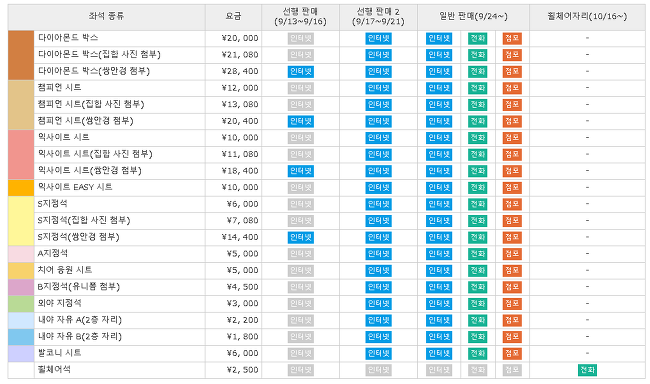Click the 휠체어자리 전화 badge in the 휠체어석 row

click(587, 370)
